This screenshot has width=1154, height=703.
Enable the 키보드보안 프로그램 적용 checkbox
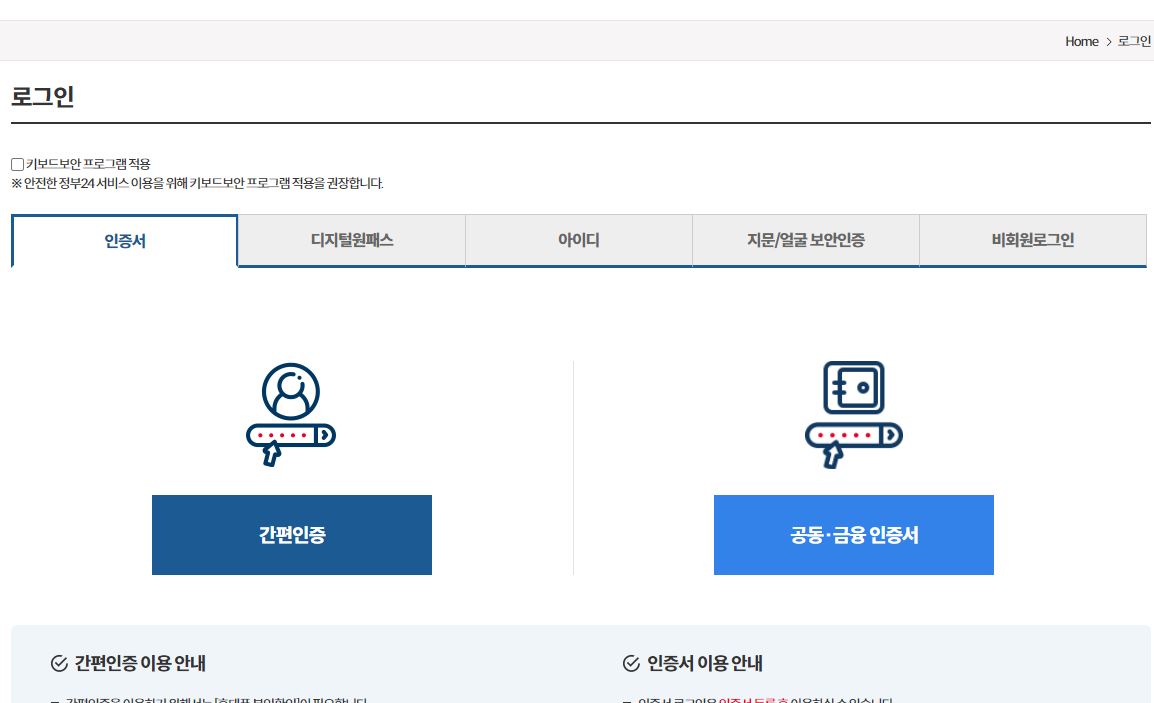pyautogui.click(x=17, y=163)
